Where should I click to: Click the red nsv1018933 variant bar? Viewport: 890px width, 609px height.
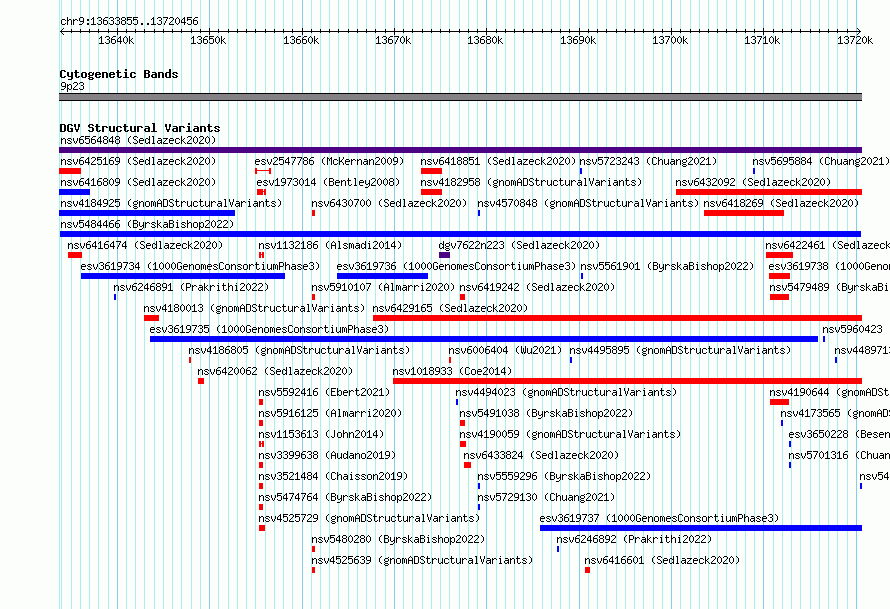[x=627, y=381]
